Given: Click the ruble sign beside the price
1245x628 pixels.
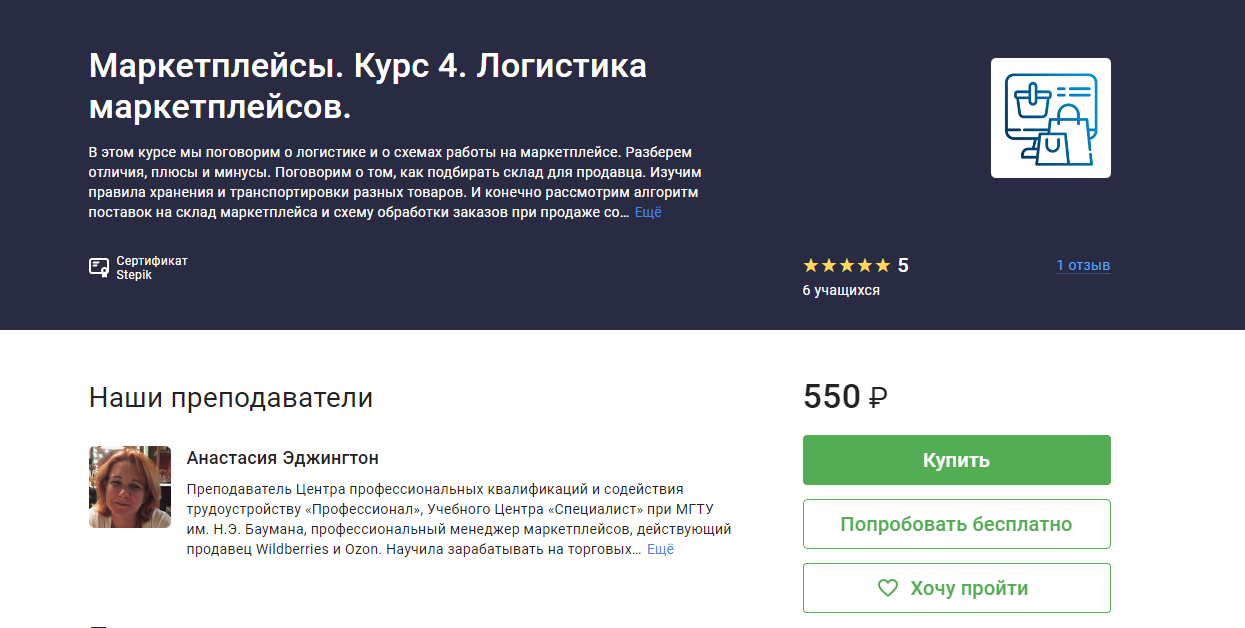Looking at the screenshot, I should (x=877, y=399).
